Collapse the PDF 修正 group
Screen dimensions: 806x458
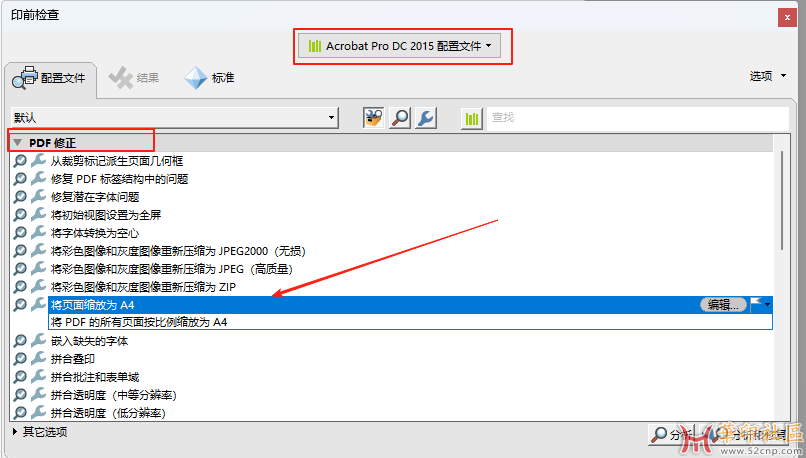click(19, 142)
